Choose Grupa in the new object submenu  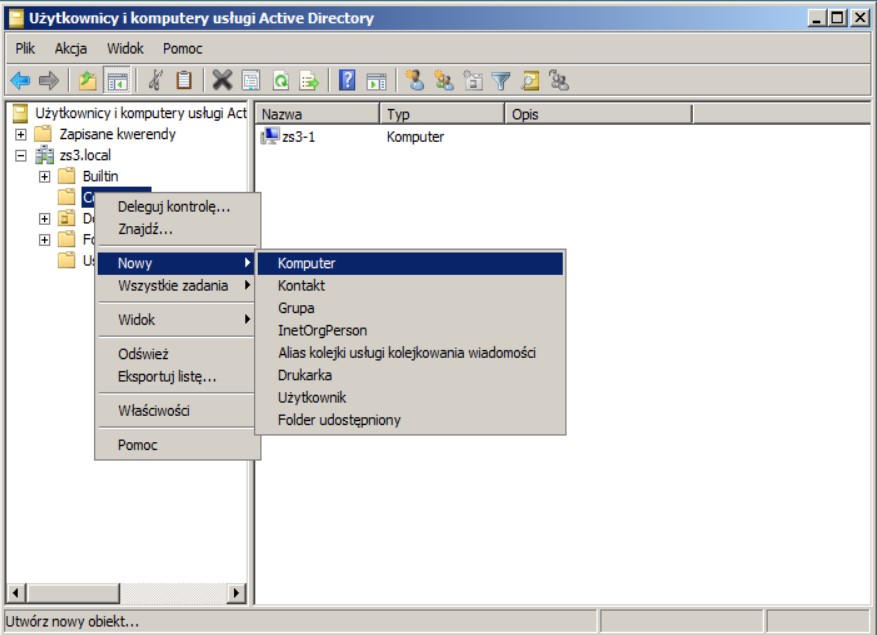296,308
